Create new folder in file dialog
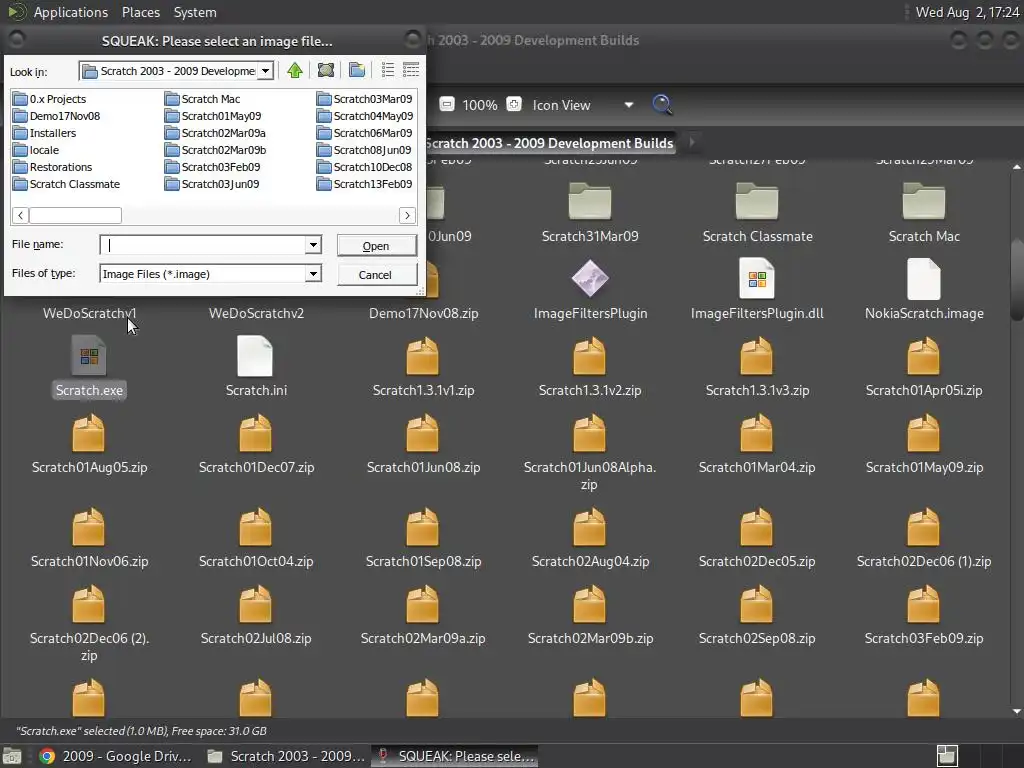 pyautogui.click(x=357, y=71)
